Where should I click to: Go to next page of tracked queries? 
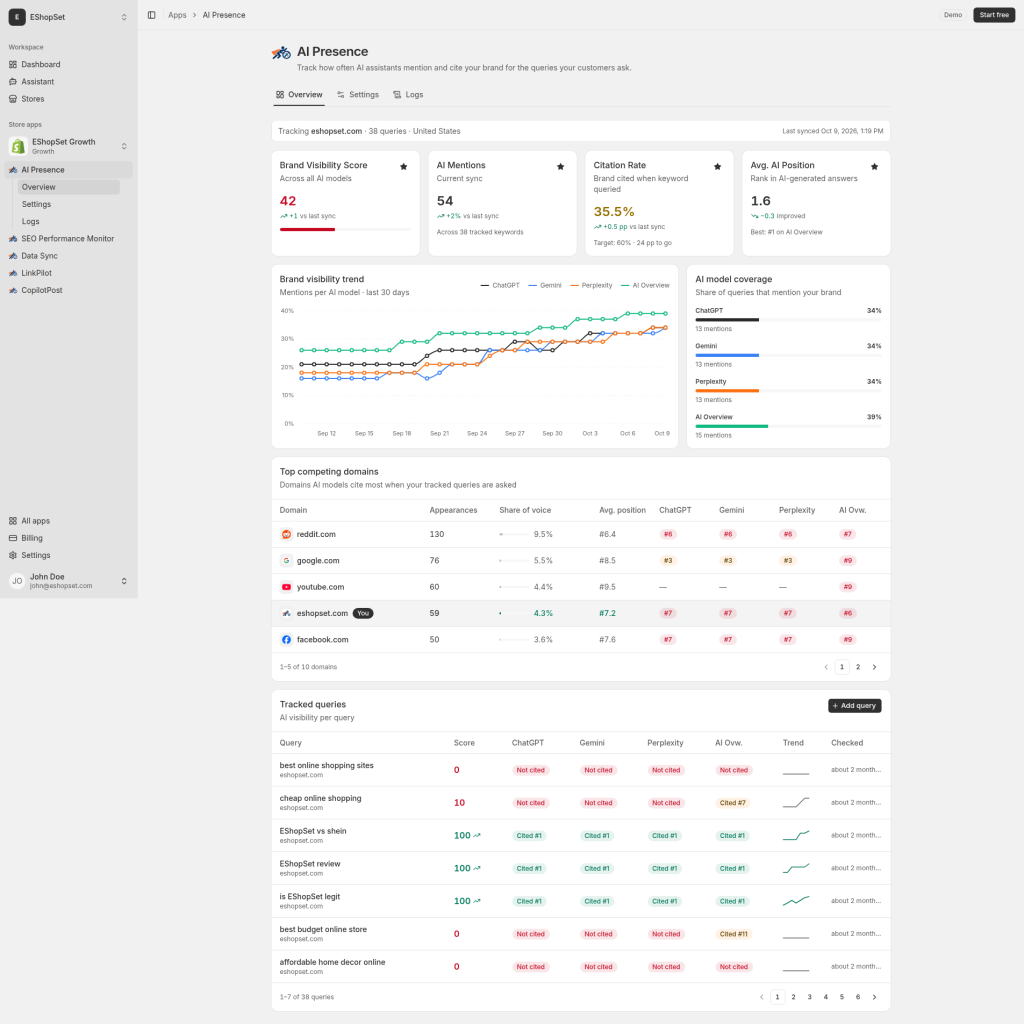(874, 997)
